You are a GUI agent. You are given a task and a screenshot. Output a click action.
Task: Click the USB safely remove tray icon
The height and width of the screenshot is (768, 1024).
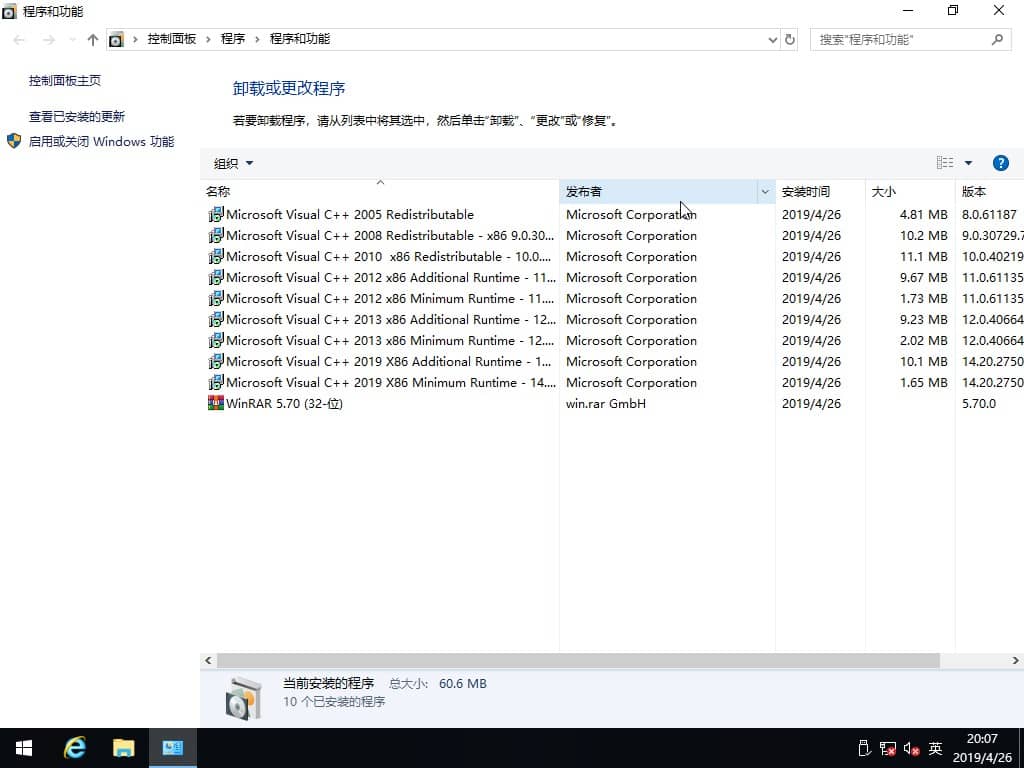tap(864, 748)
